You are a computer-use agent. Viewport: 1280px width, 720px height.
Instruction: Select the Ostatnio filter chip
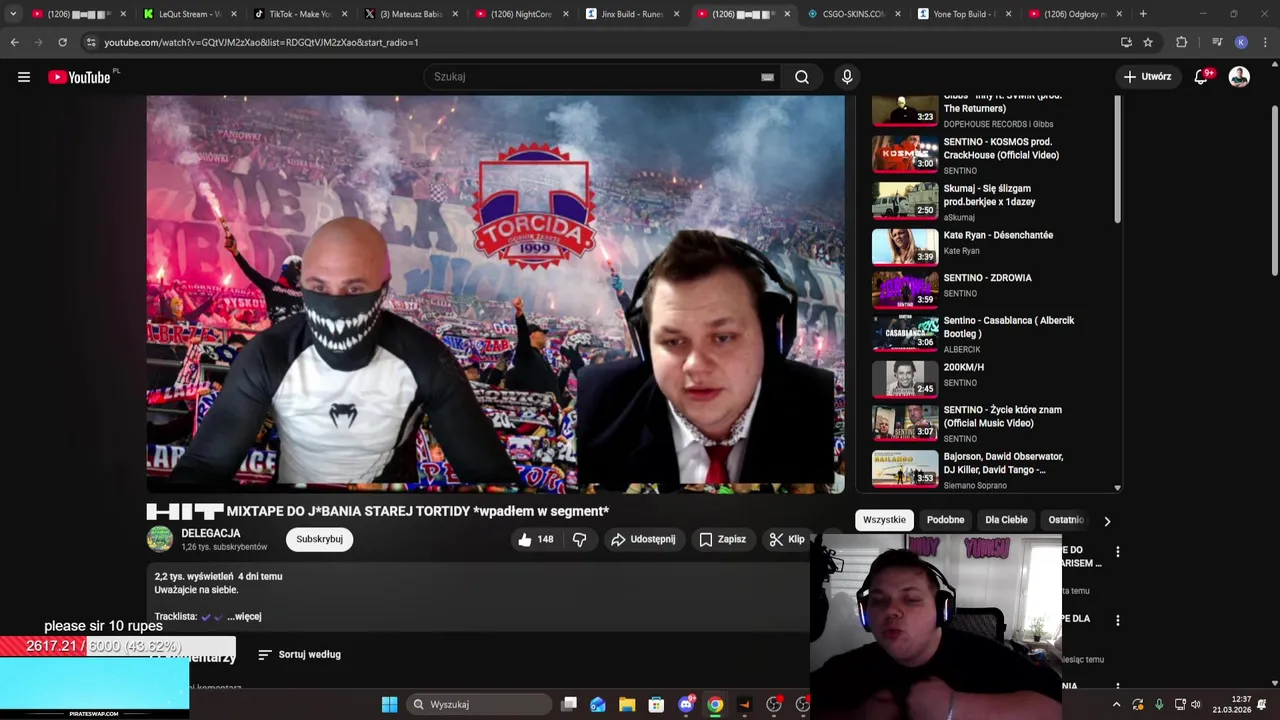[1066, 520]
